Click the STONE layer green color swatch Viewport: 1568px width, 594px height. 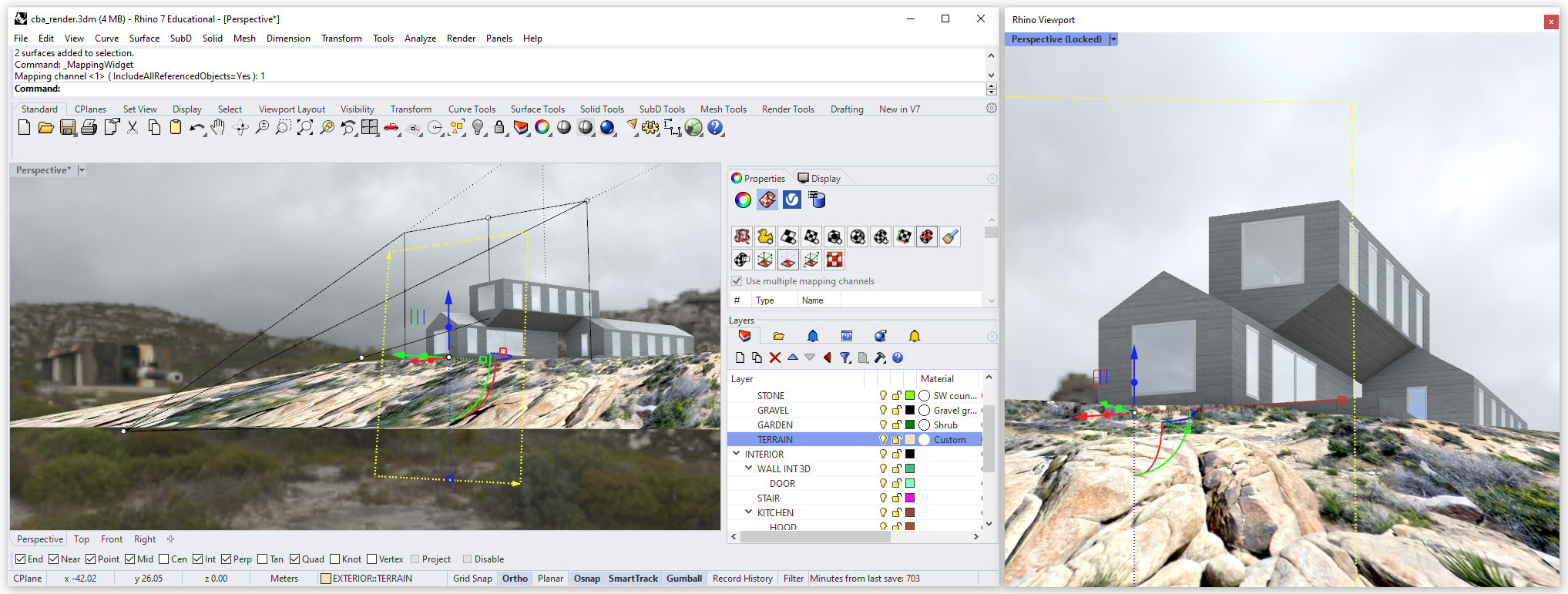910,396
